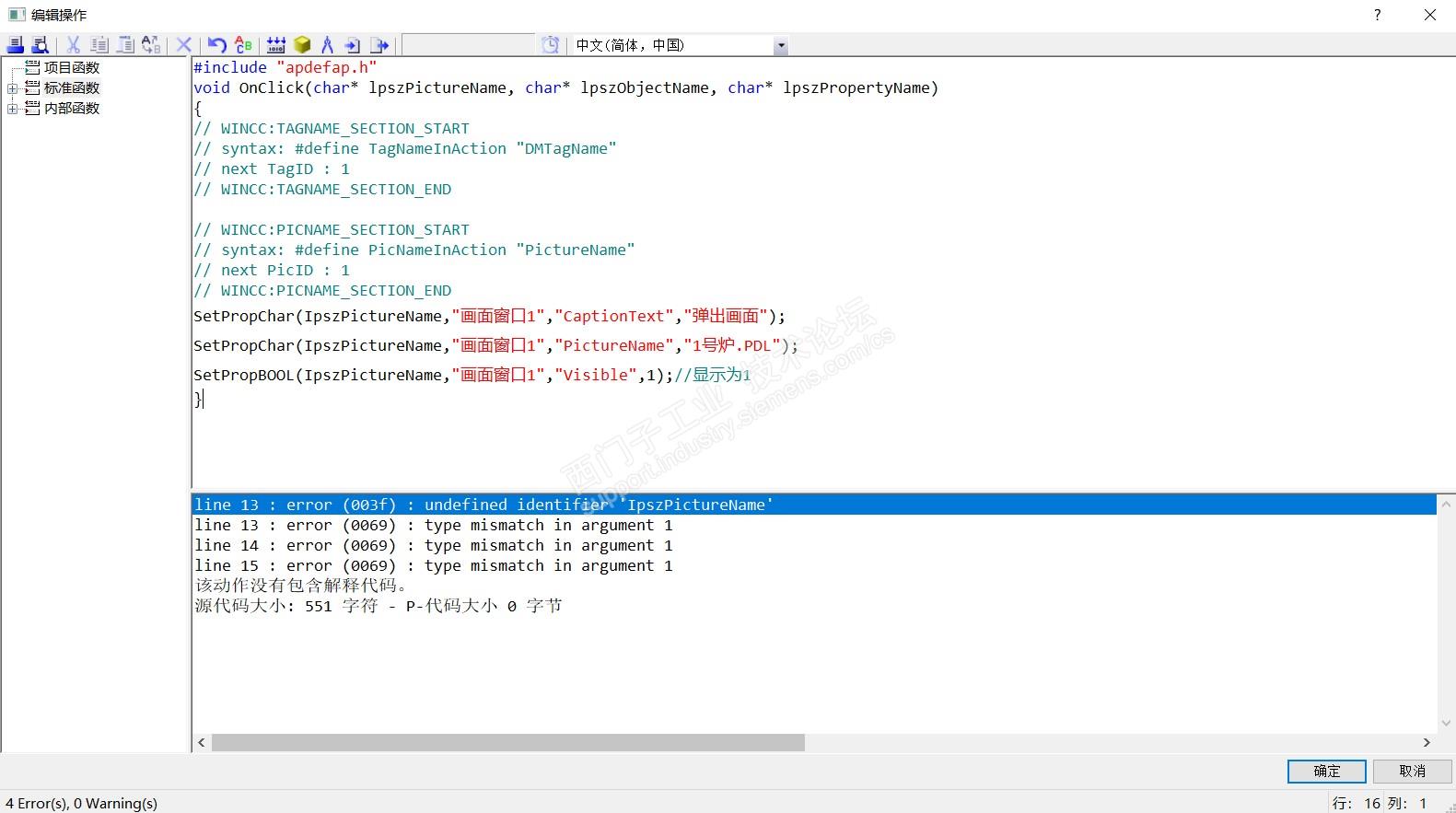Click the export action icon
This screenshot has height=813, width=1456.
[x=379, y=45]
